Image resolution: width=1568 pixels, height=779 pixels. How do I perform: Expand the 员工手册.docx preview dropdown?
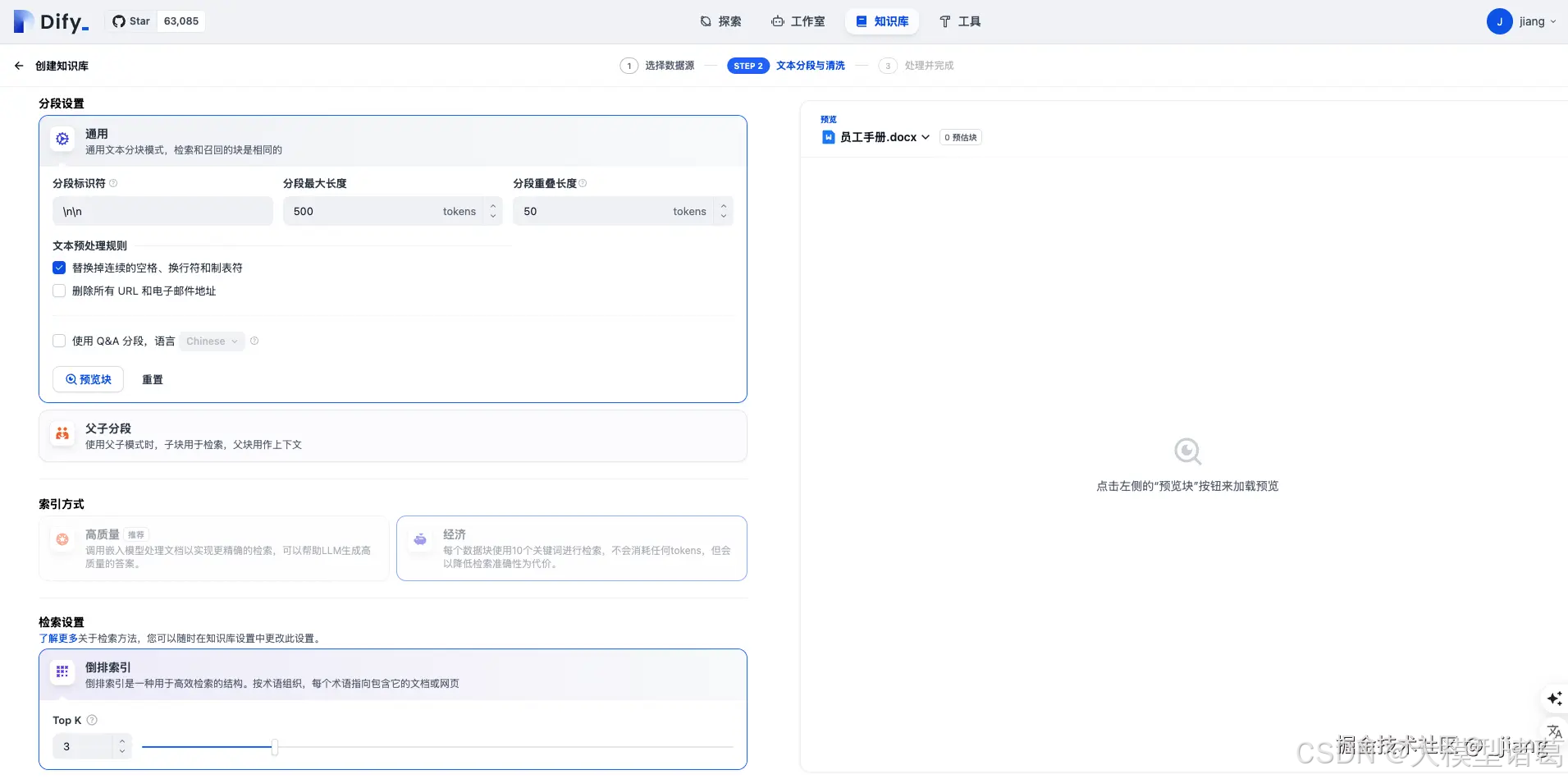pyautogui.click(x=926, y=137)
